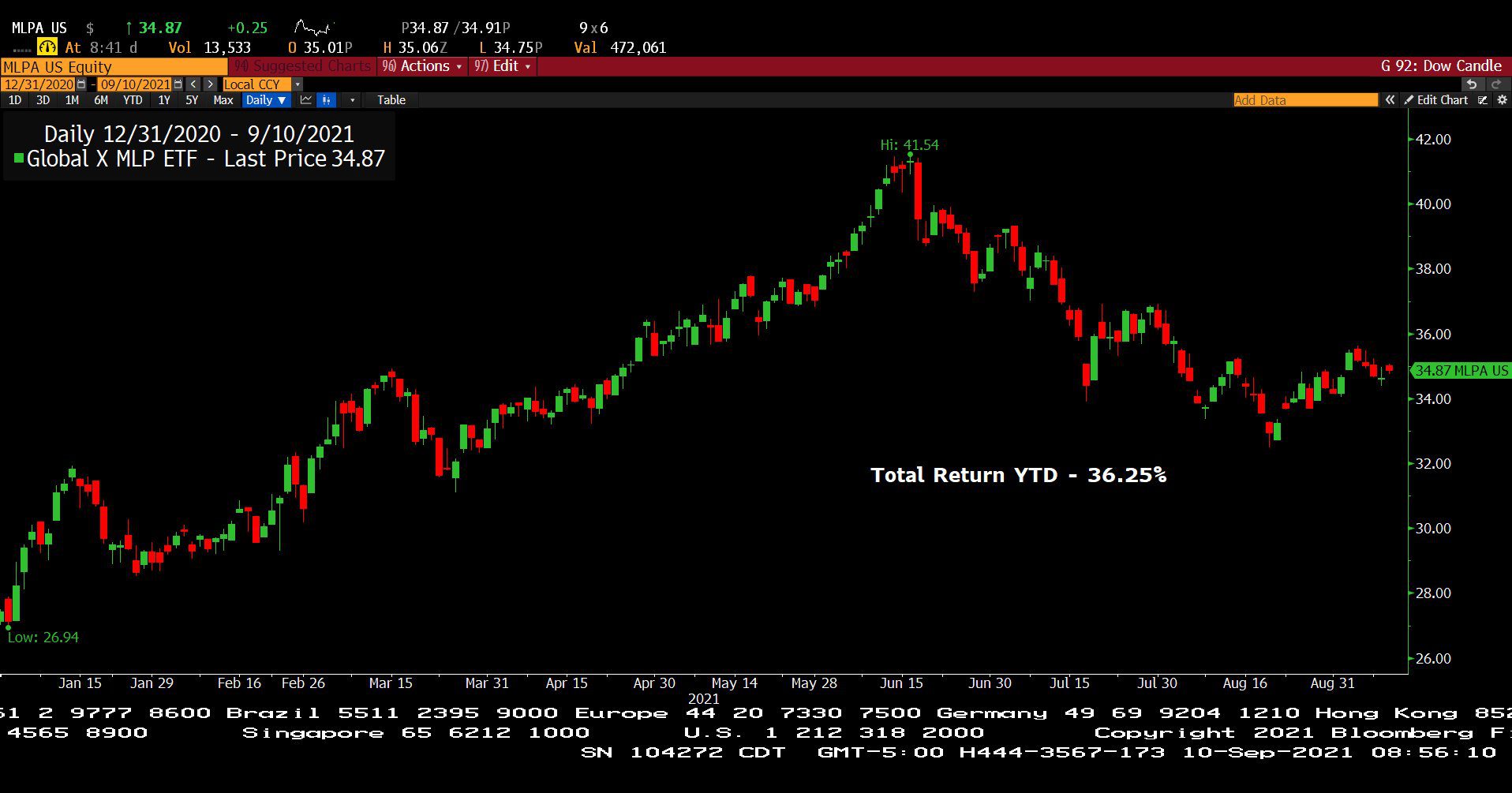Select the 1D time range
The width and height of the screenshot is (1512, 793).
(15, 100)
